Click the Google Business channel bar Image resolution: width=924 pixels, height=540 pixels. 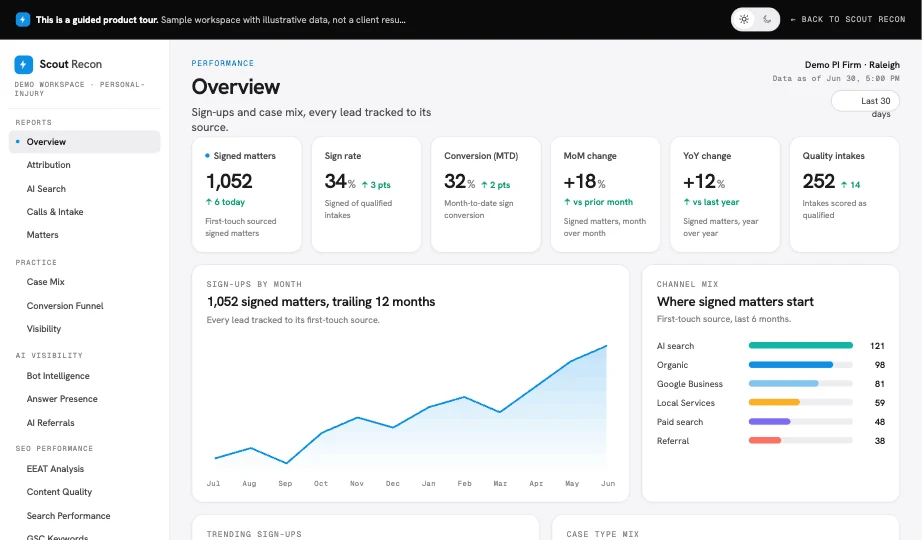tap(800, 384)
